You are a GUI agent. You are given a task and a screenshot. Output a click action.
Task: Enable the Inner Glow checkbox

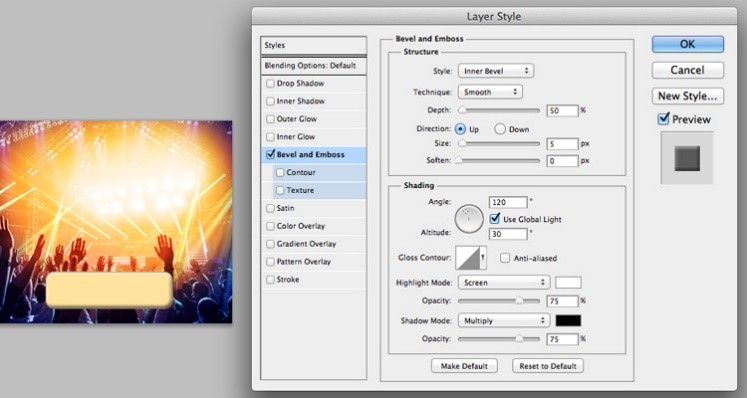(x=270, y=137)
